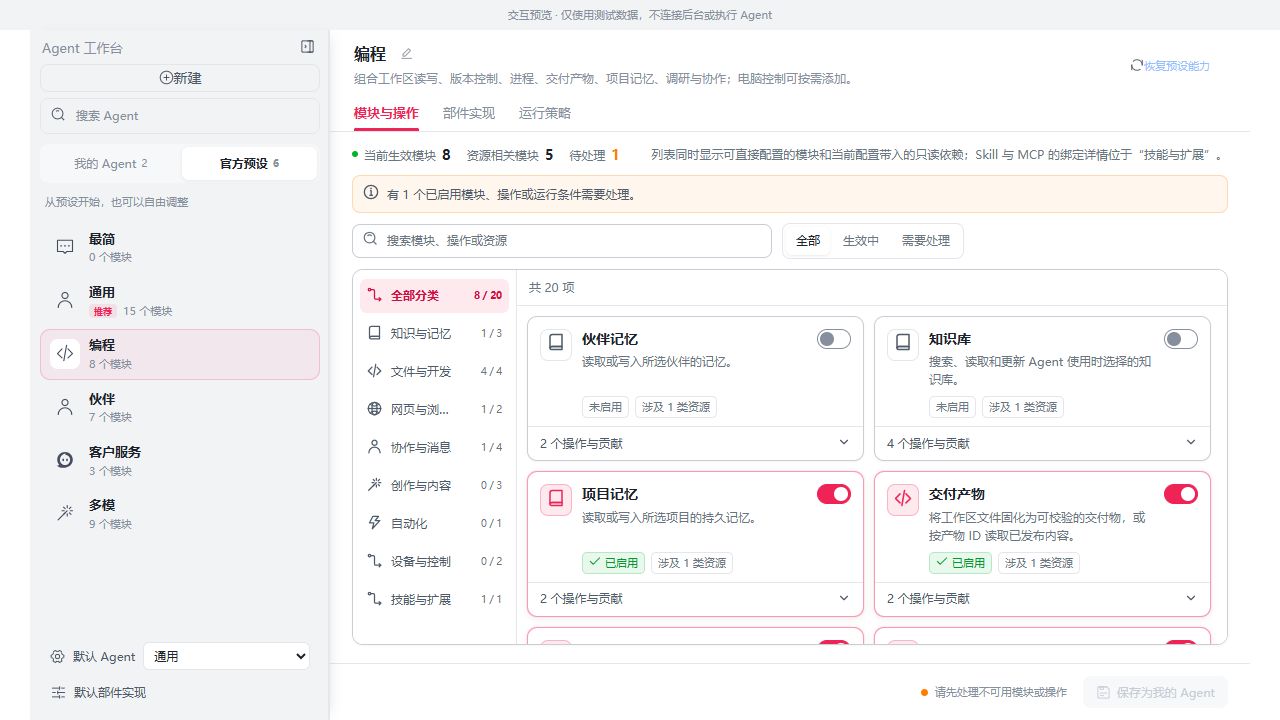
Task: Click the 恢复预设能力 refresh icon
Action: pos(1136,65)
